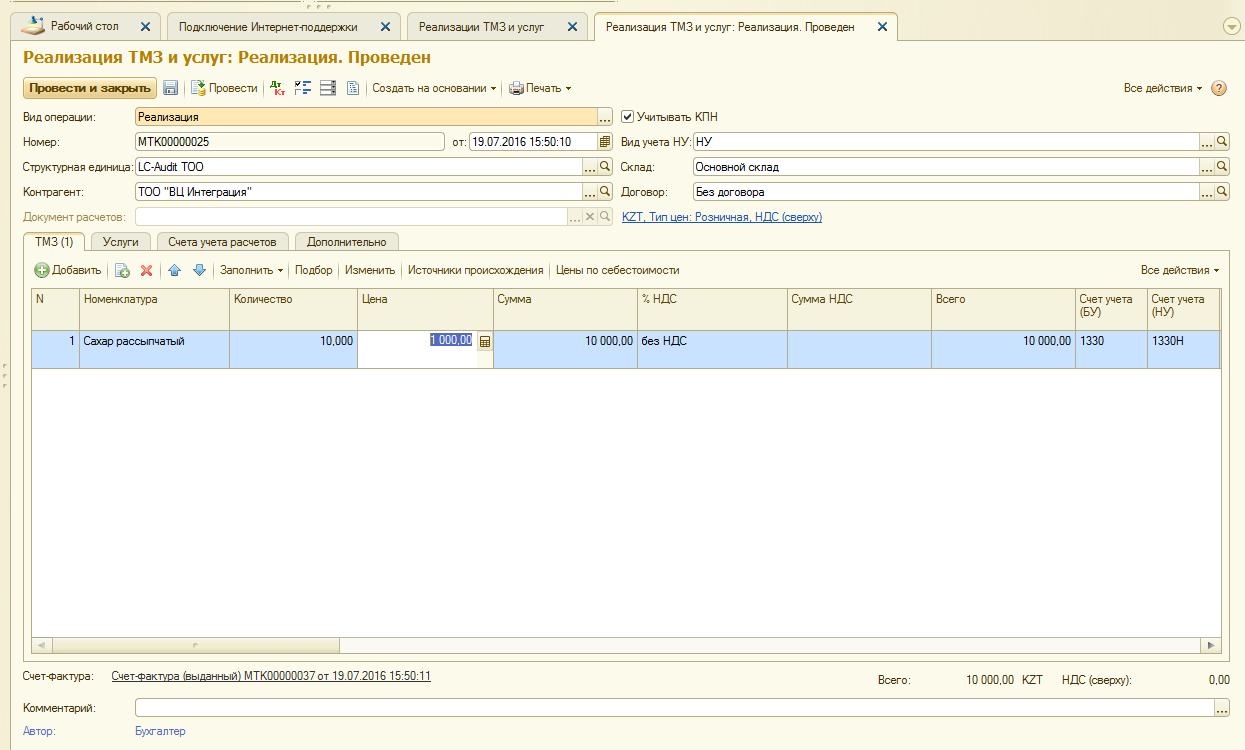Open help with the question mark icon

[1219, 88]
